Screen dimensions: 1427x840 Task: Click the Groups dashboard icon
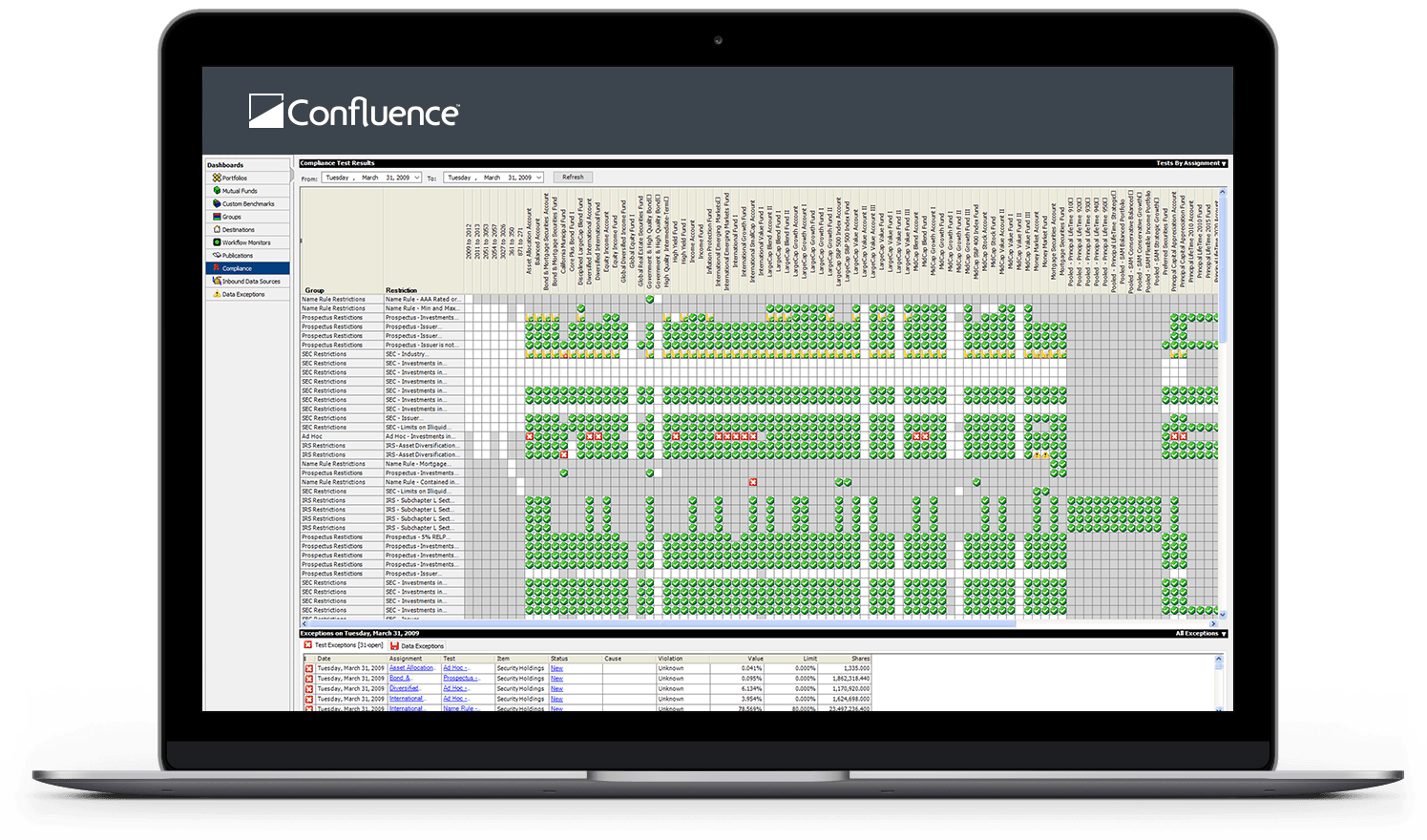point(217,217)
